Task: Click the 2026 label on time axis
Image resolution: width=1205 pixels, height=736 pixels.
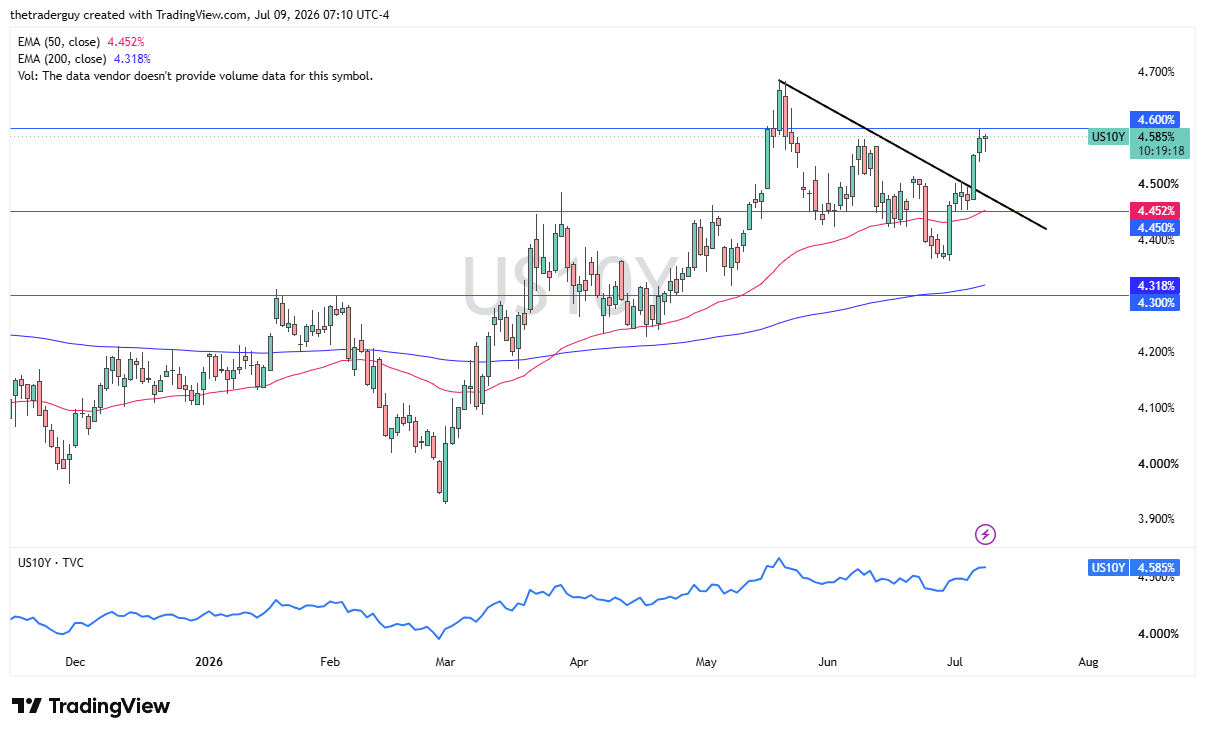Action: [208, 662]
